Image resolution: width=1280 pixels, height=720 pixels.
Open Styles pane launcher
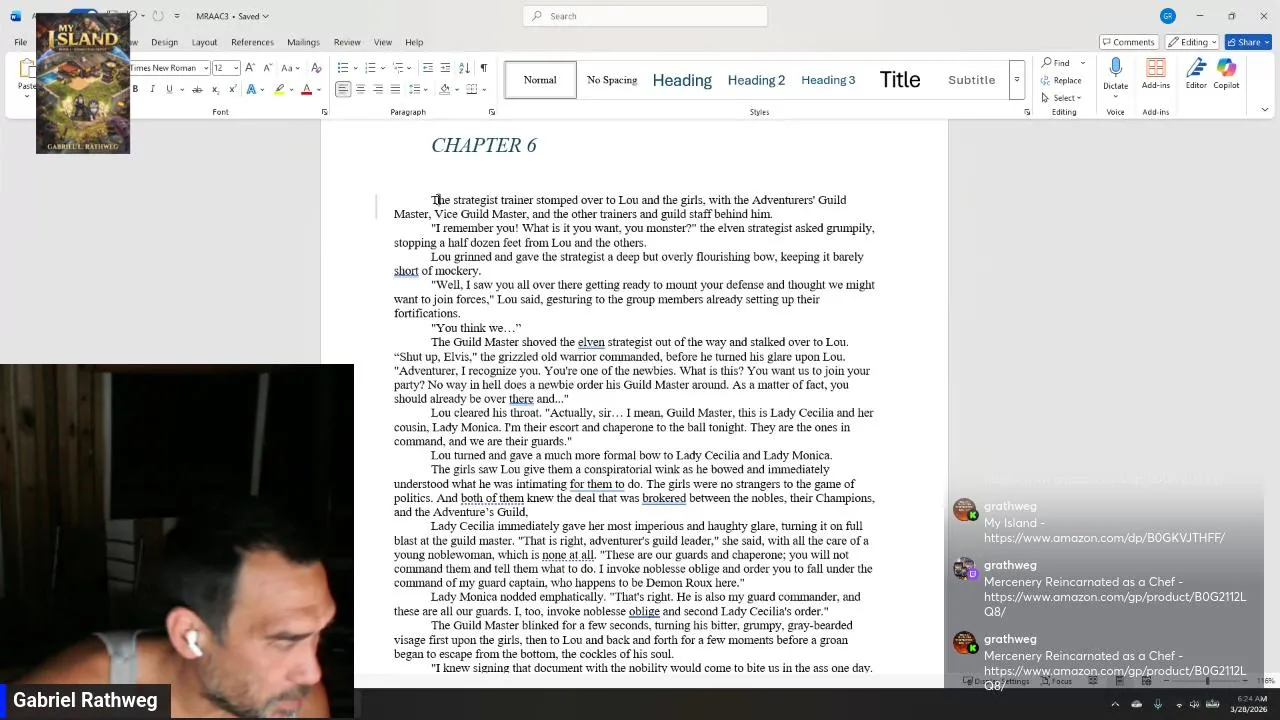1027,112
